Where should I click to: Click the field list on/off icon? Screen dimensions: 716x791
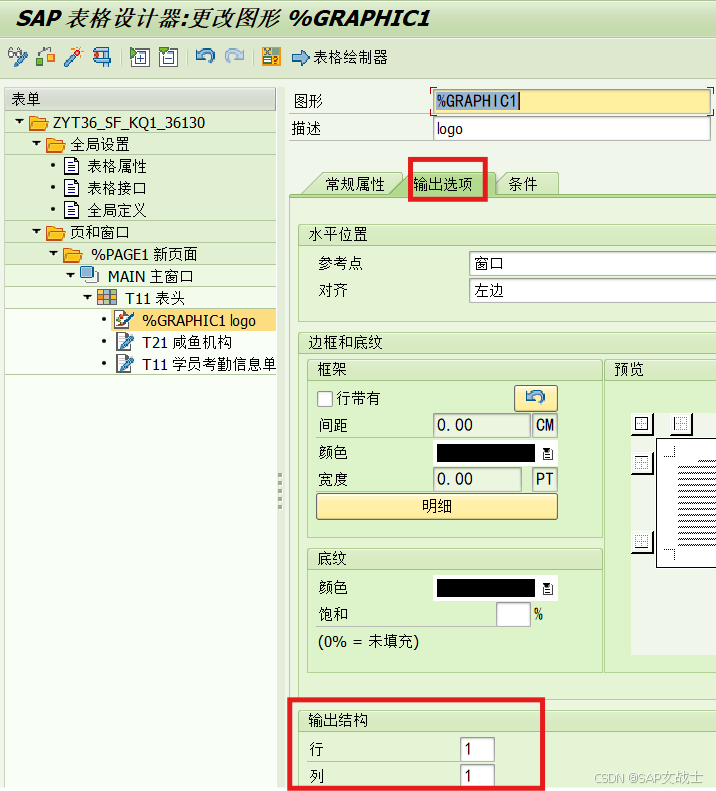click(271, 56)
